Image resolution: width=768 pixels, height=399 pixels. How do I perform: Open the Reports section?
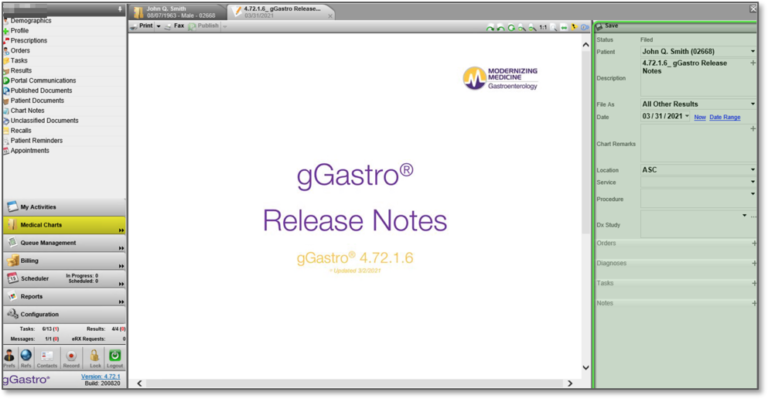click(64, 297)
